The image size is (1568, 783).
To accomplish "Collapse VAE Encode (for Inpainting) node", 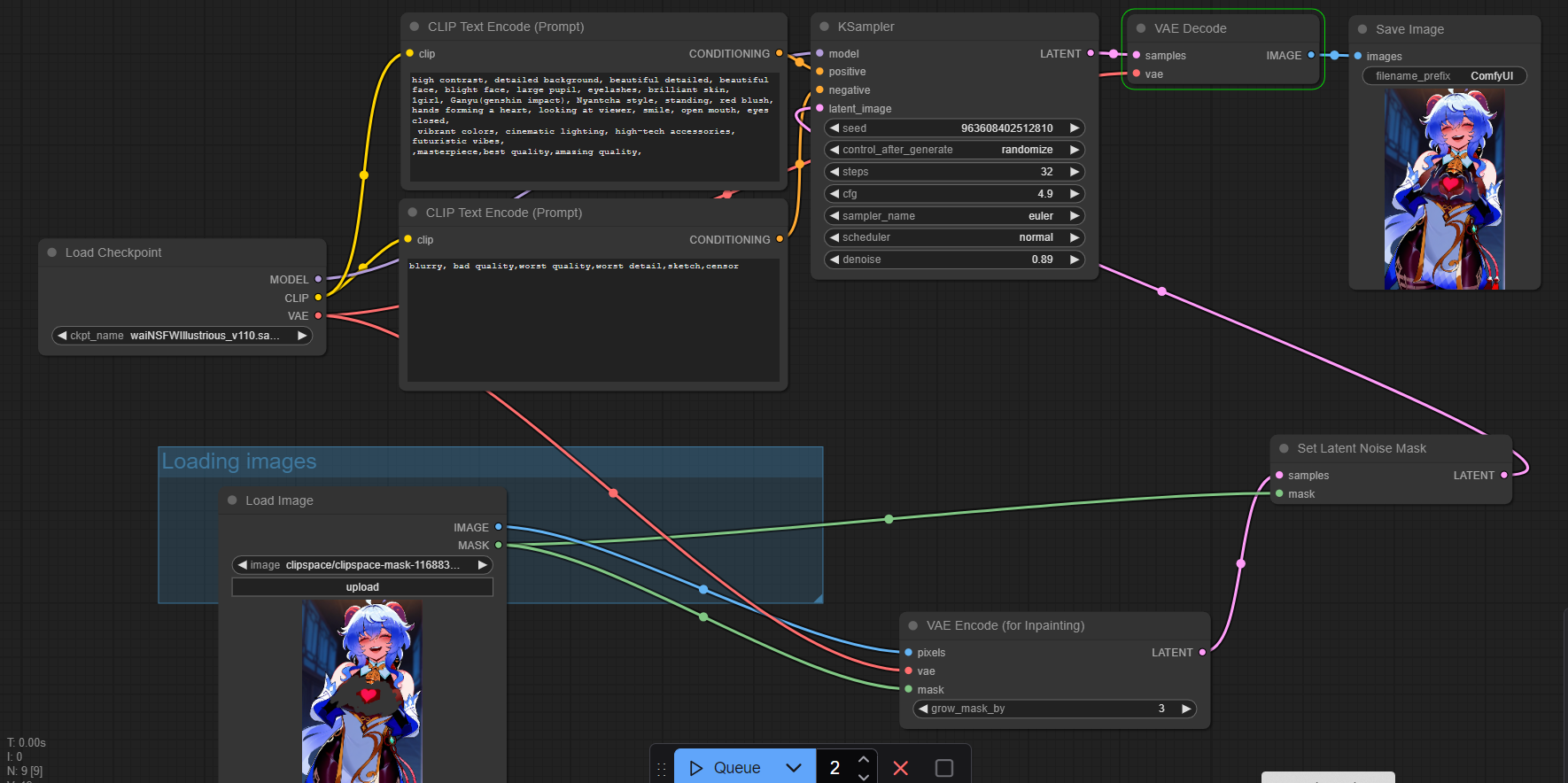I will point(913,625).
